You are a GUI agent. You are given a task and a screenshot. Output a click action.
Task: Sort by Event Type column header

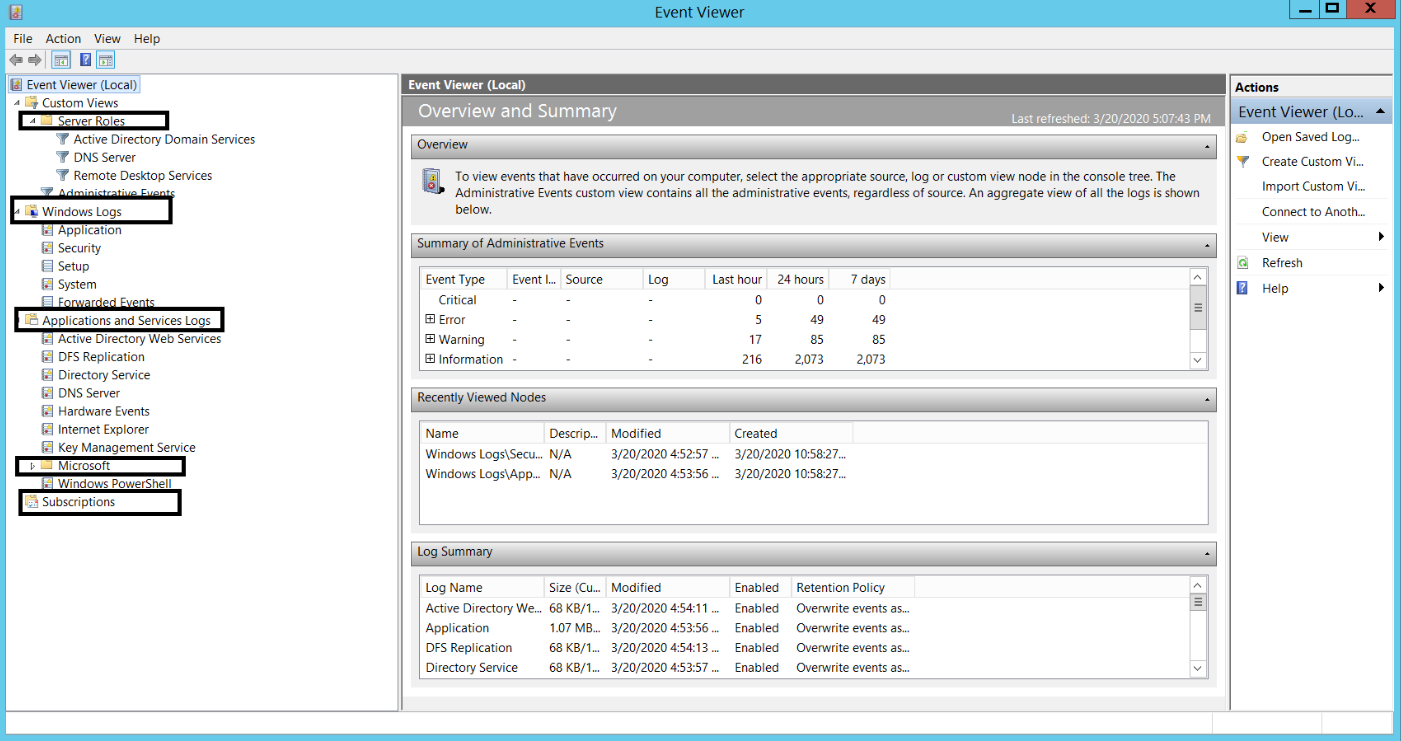463,279
